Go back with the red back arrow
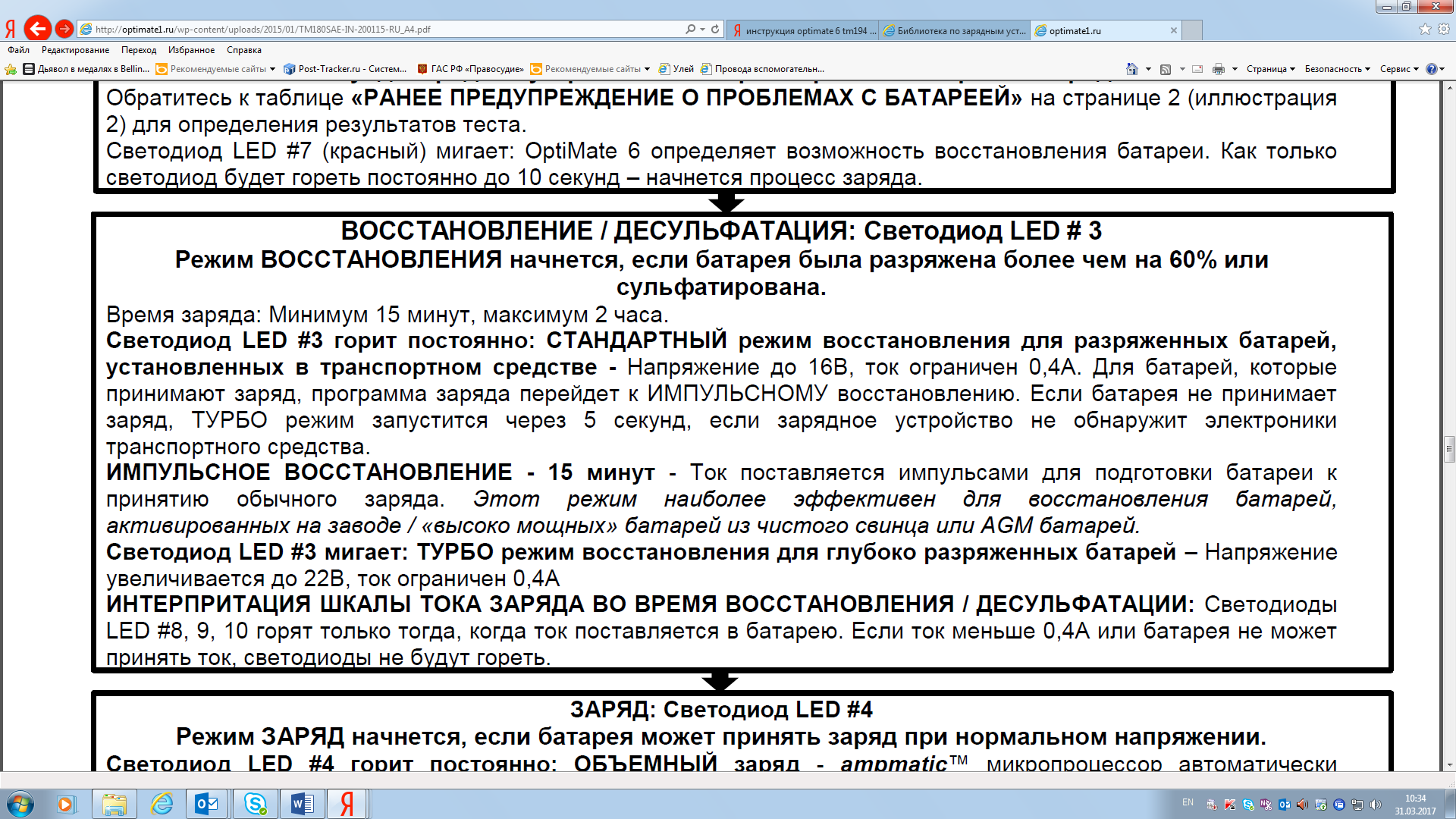This screenshot has height=819, width=1456. (x=37, y=29)
